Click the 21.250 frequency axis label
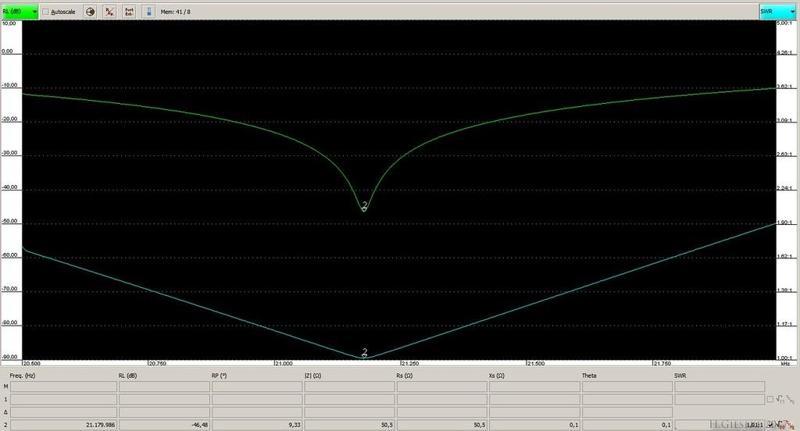 (x=410, y=364)
